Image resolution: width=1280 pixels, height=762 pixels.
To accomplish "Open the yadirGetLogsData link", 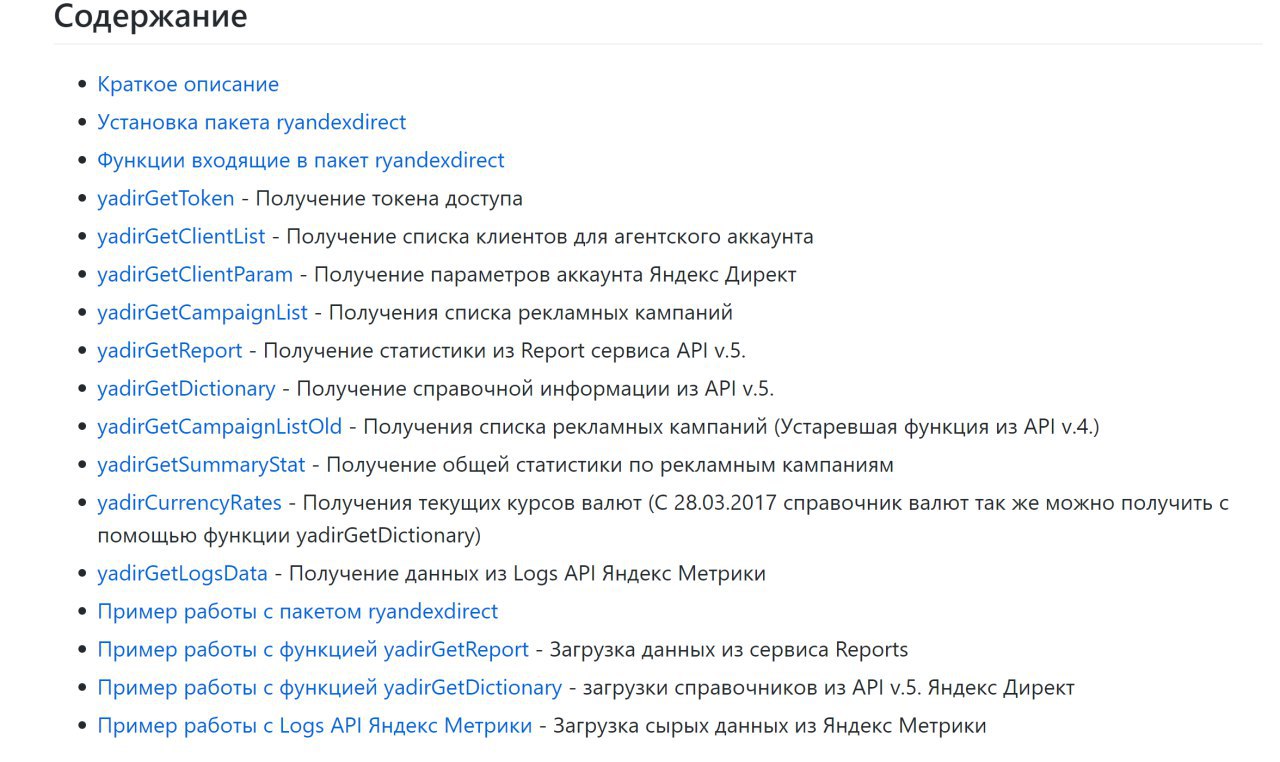I will point(182,573).
